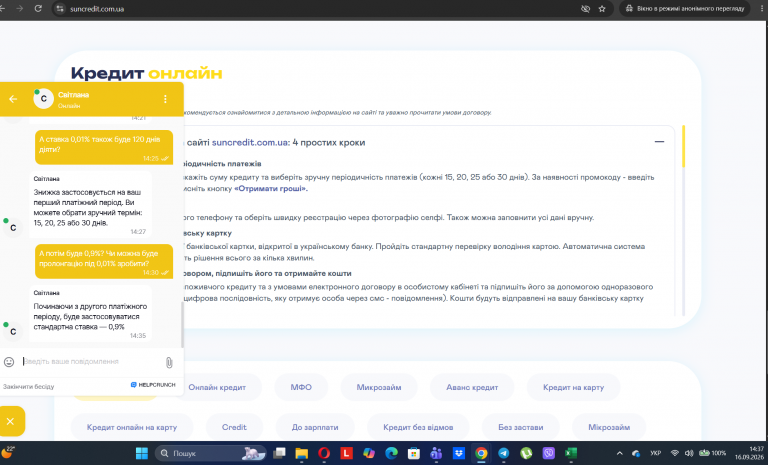Click the yellow scrollbar of the info panel
Viewport: 768px width, 465px height.
(683, 146)
